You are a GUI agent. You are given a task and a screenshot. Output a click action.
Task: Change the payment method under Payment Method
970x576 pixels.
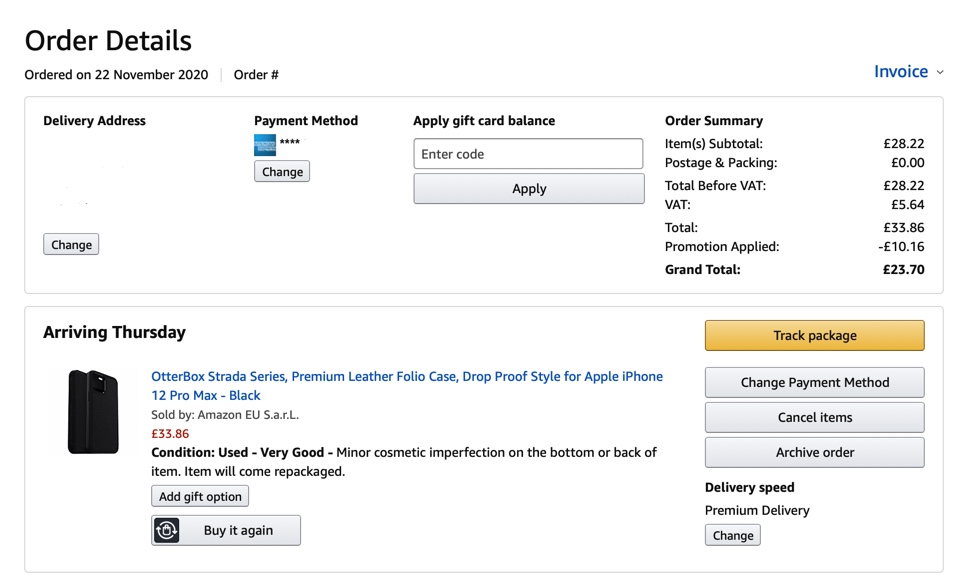tap(282, 172)
